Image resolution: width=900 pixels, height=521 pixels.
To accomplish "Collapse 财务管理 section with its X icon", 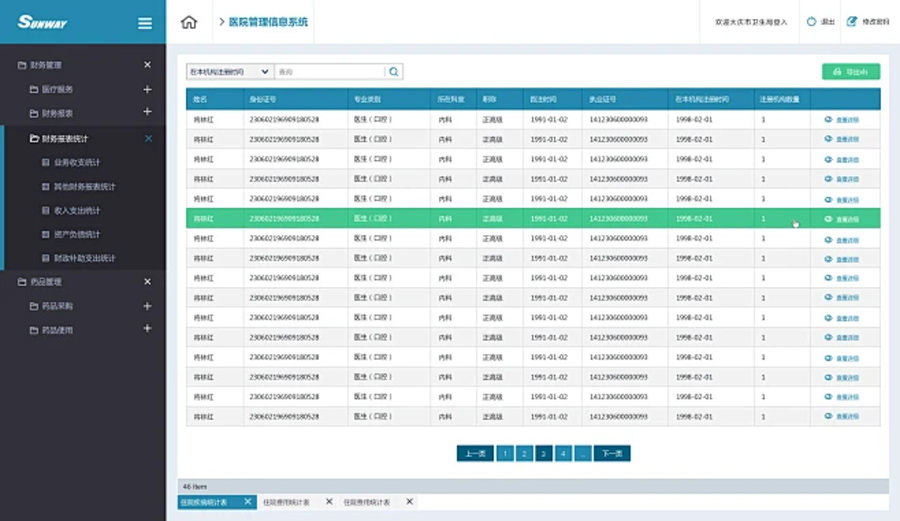I will click(x=147, y=65).
